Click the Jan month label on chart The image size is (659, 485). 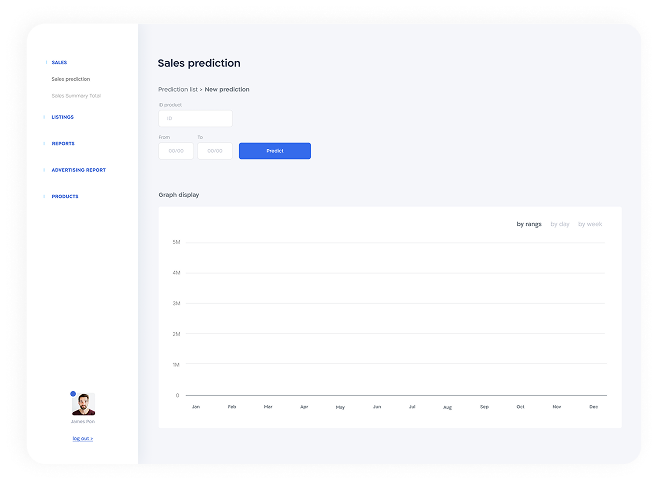point(196,407)
